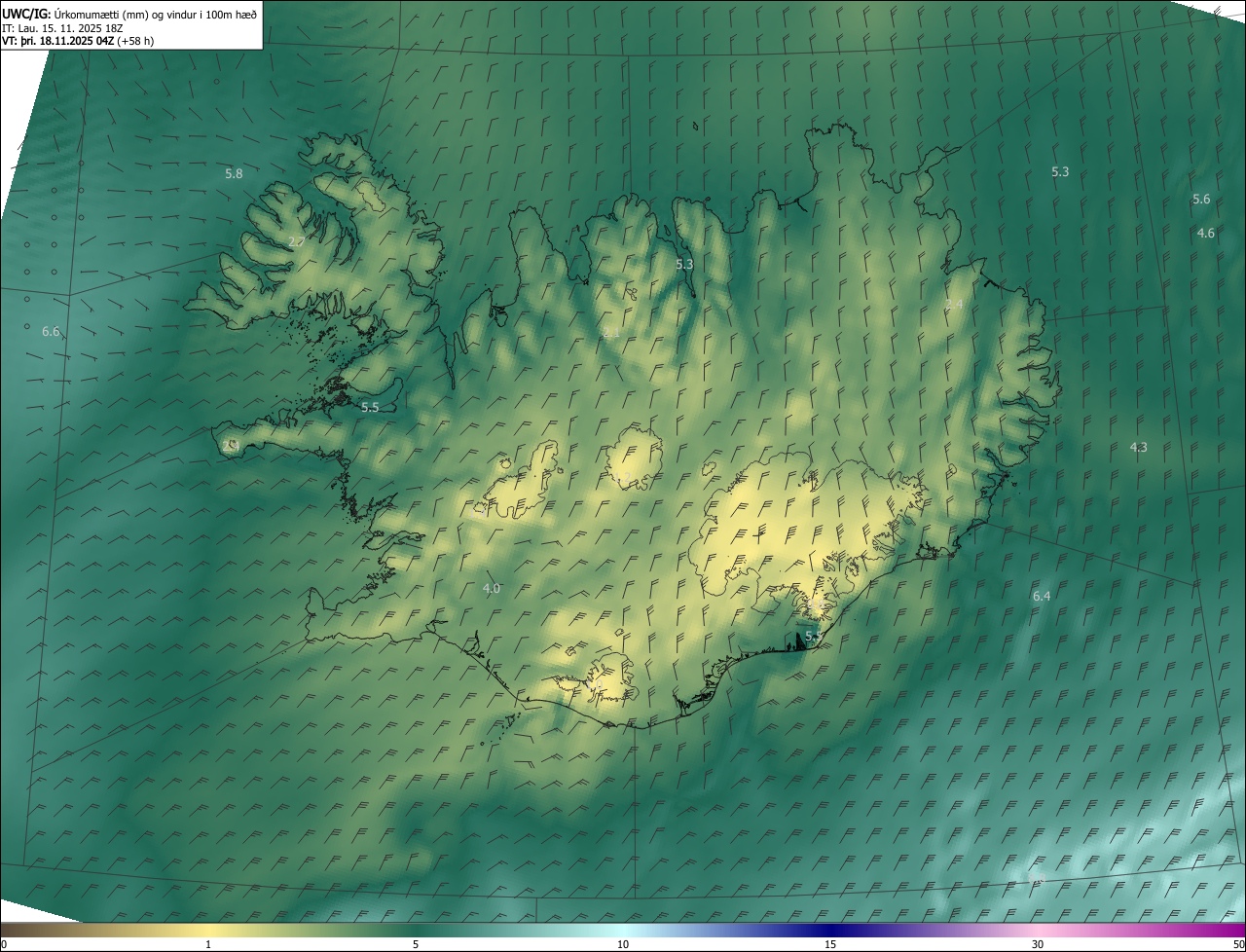Click the 2.4 value in northeast Iceland
Image resolution: width=1246 pixels, height=952 pixels.
954,305
